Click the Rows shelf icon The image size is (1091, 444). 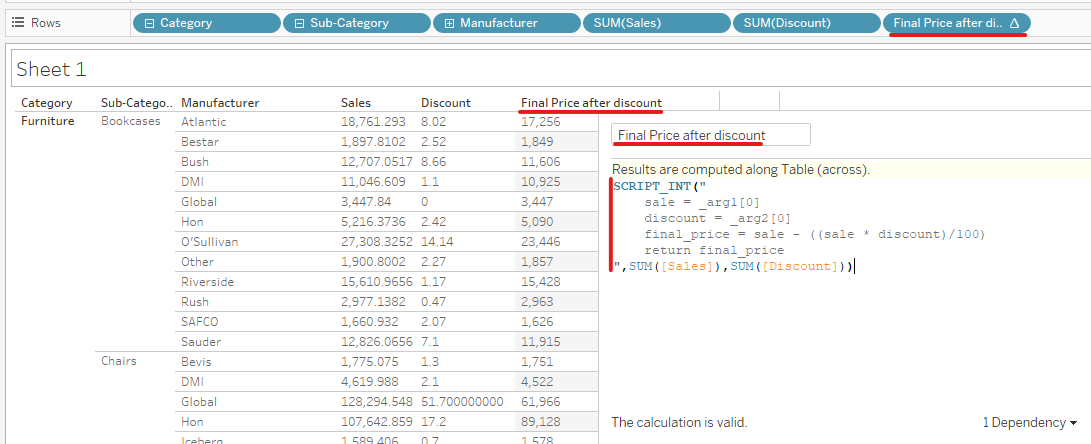point(17,22)
